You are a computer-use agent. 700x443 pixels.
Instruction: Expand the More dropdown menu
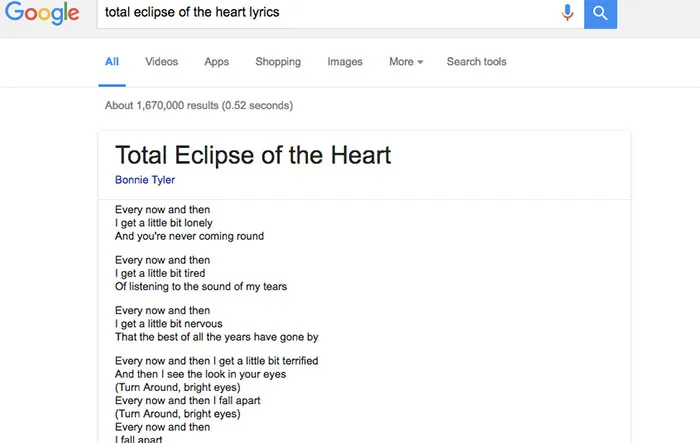pos(406,62)
